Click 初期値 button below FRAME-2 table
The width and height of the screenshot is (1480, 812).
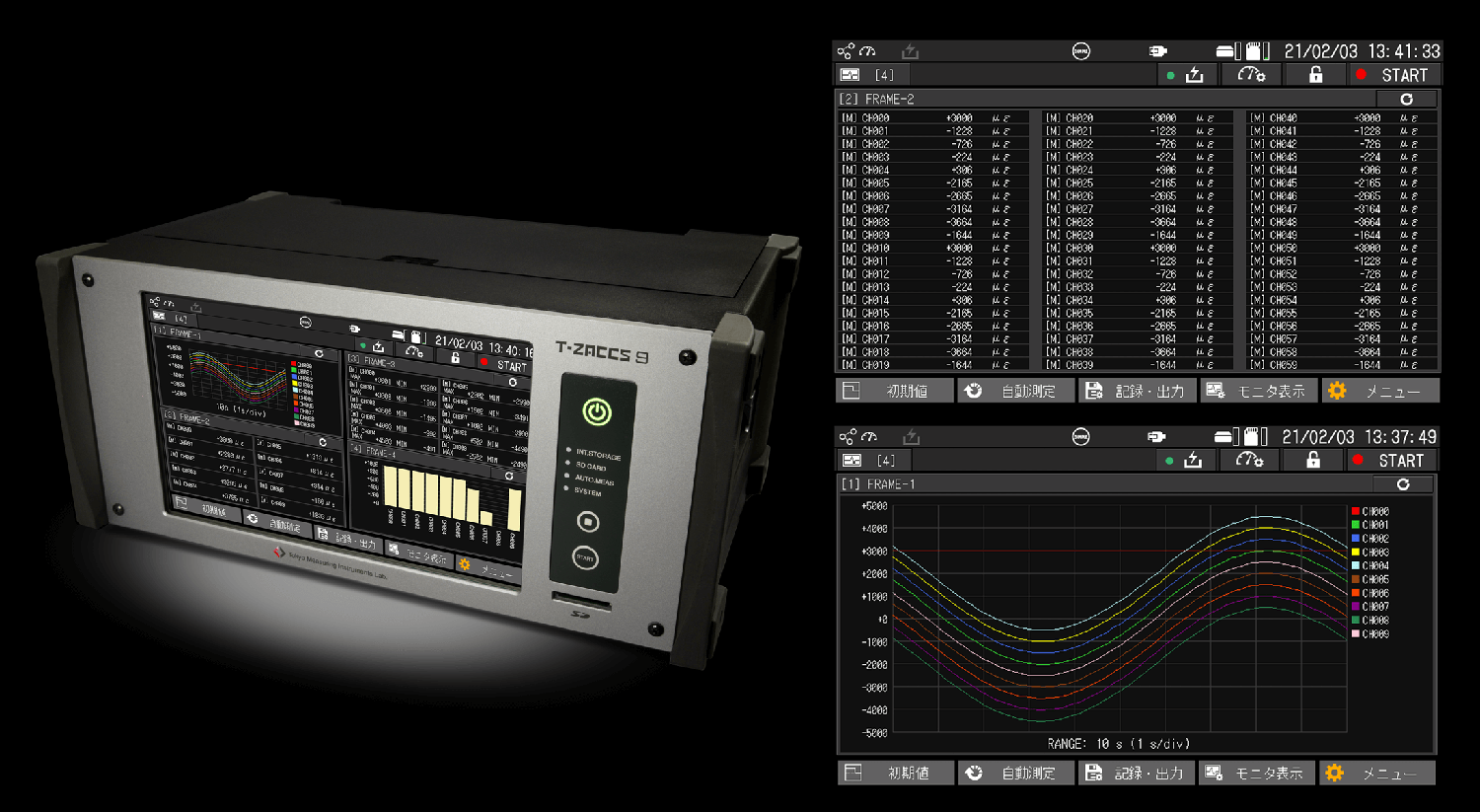(895, 391)
